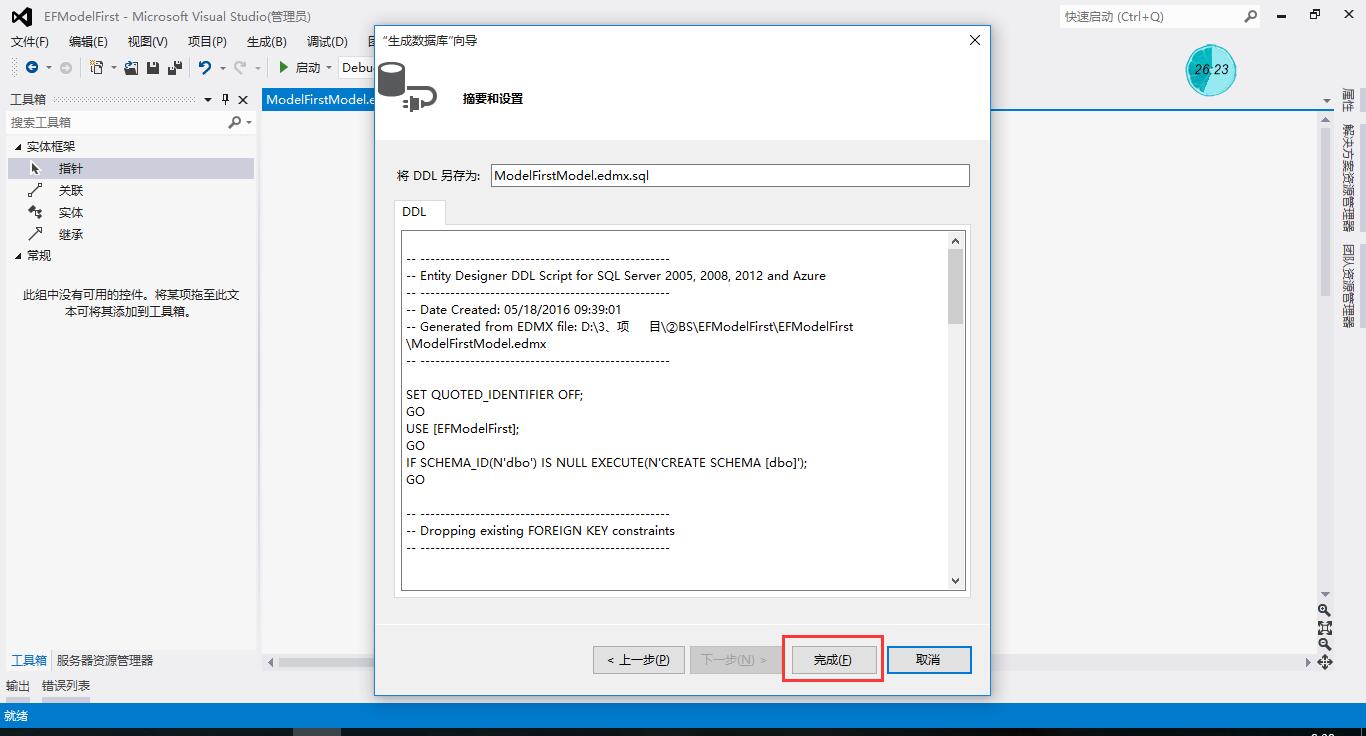Start debugging with the green 启动 button
The width and height of the screenshot is (1366, 736).
coord(299,67)
